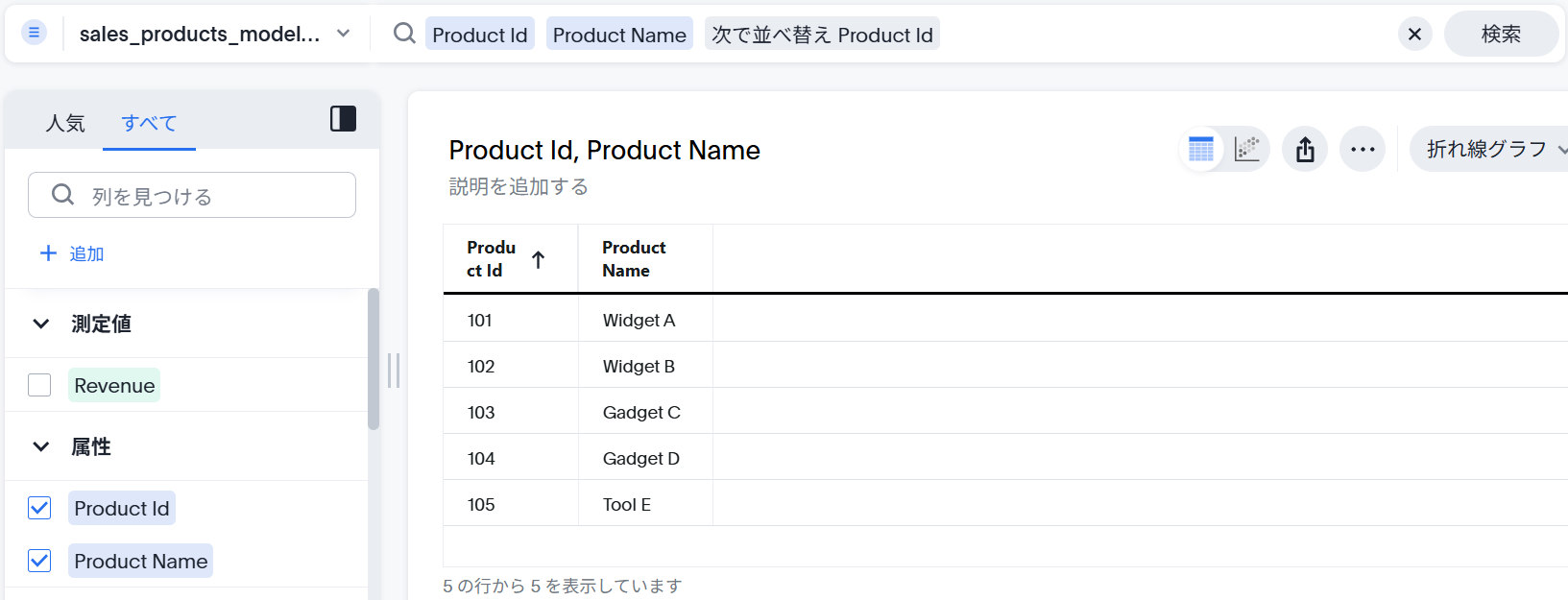The image size is (1568, 600).
Task: Switch to the すべて tab
Action: pyautogui.click(x=149, y=123)
